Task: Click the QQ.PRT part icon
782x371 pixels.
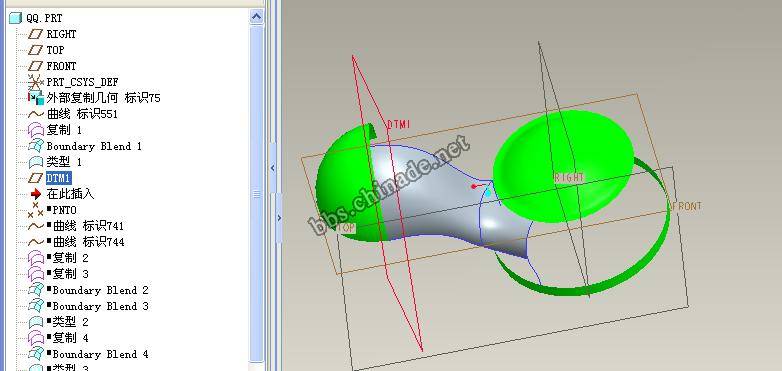Action: [16, 18]
